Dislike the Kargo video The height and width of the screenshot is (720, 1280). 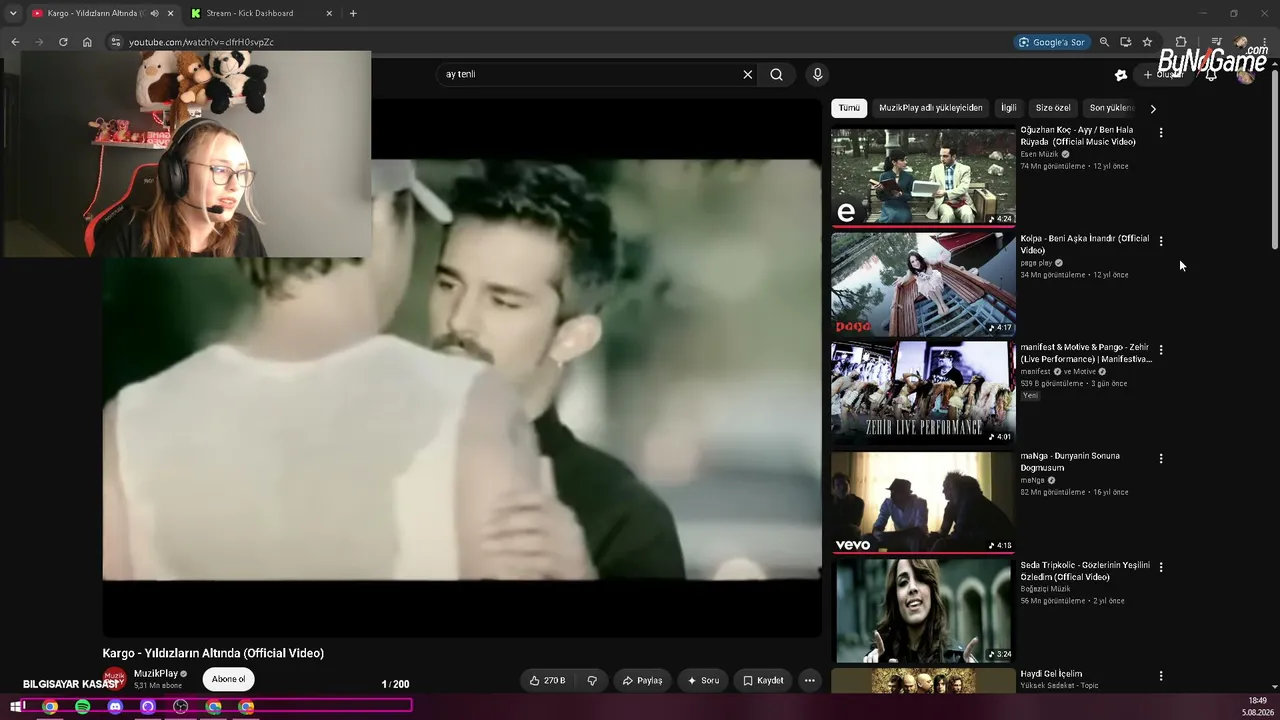click(x=592, y=681)
